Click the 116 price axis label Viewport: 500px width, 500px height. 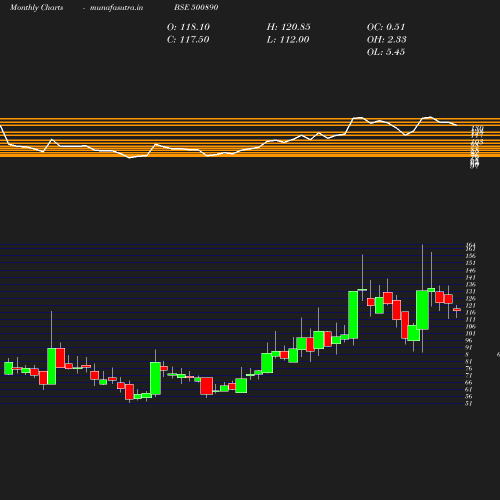470,312
